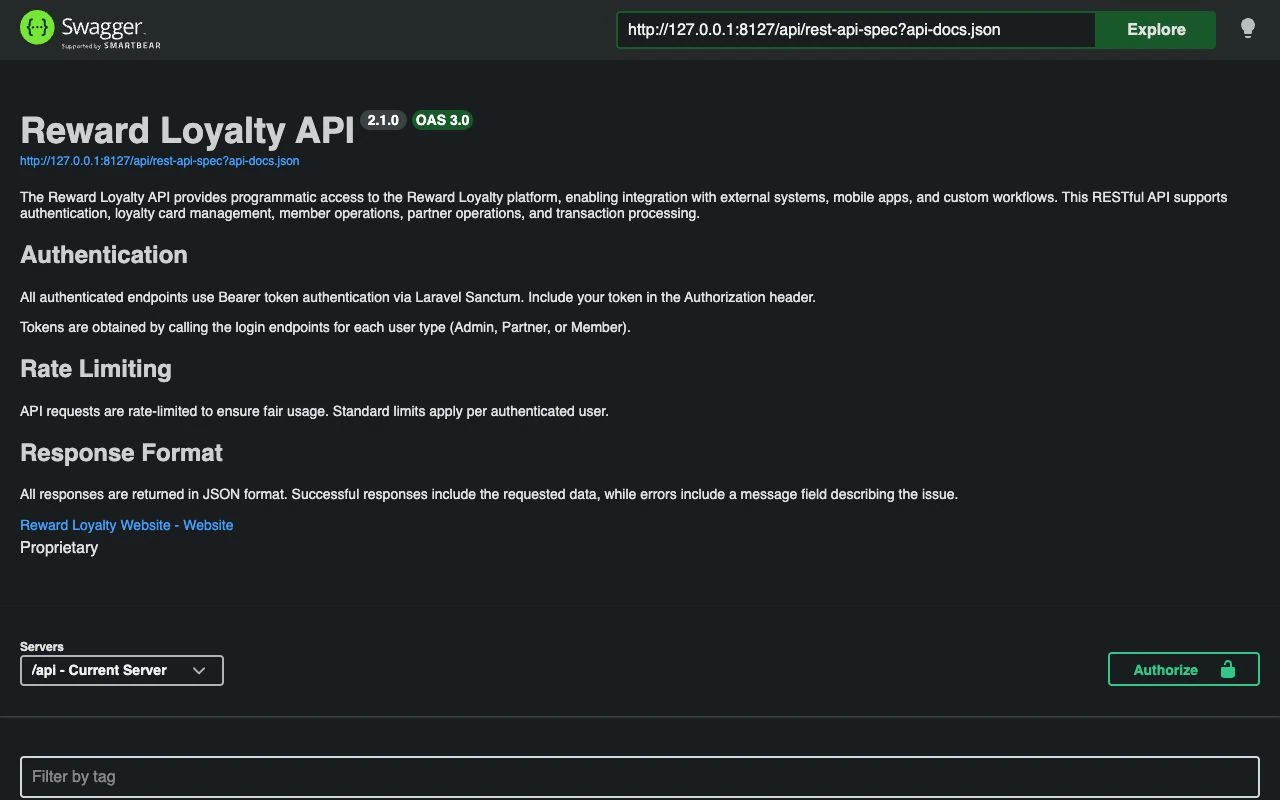Focus the Filter by tag field
The width and height of the screenshot is (1280, 800).
pos(639,776)
